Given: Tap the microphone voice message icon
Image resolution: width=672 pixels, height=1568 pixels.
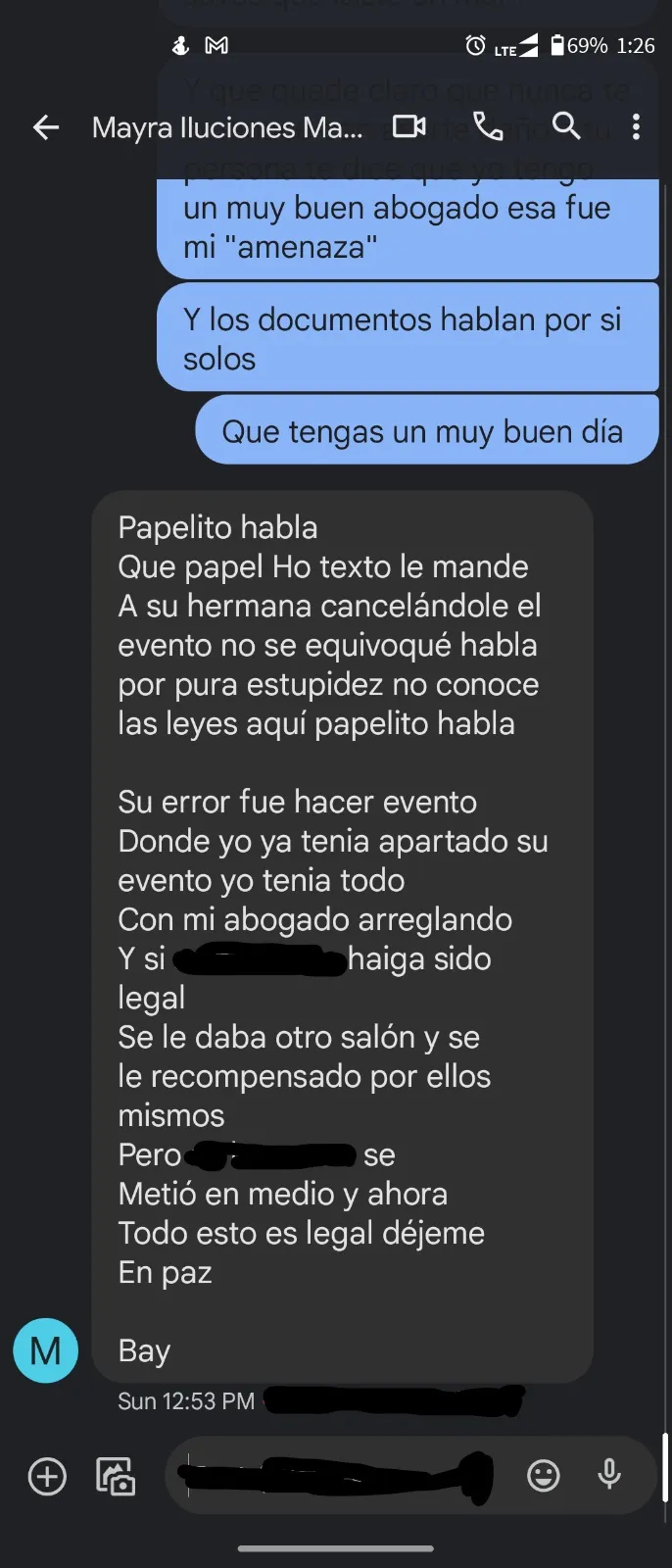Looking at the screenshot, I should pos(609,1475).
